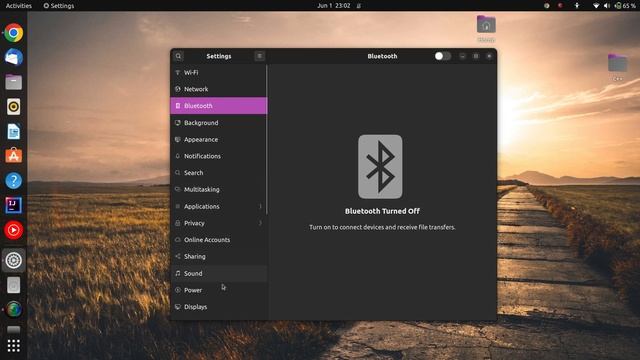Open LibreOffice Writer from the dock

(x=13, y=131)
